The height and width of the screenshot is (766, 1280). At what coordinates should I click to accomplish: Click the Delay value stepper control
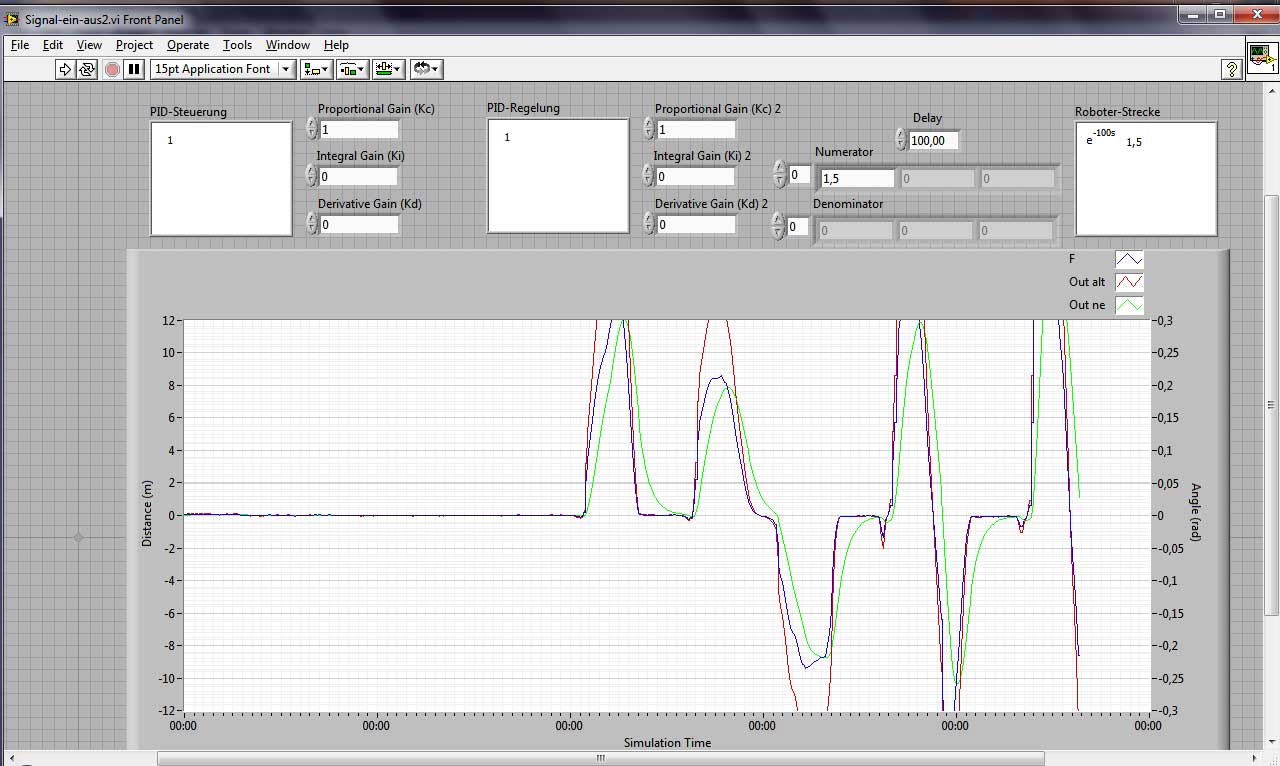tap(901, 141)
